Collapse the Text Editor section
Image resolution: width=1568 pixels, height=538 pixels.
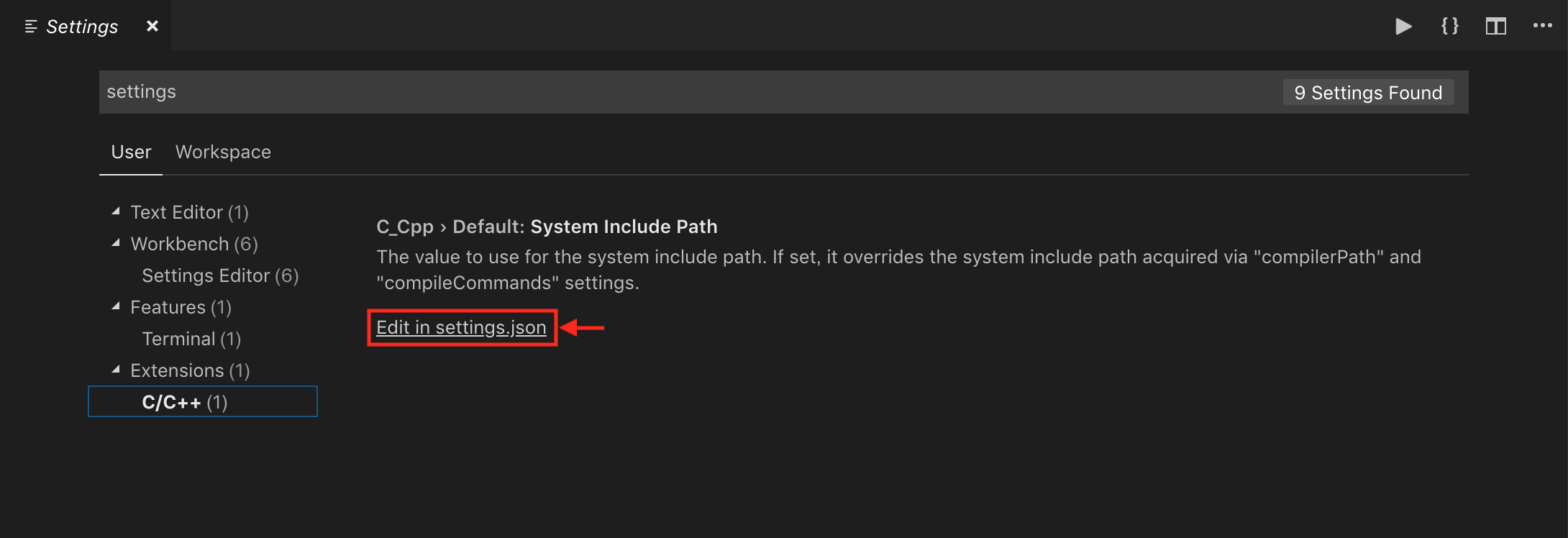tap(116, 211)
